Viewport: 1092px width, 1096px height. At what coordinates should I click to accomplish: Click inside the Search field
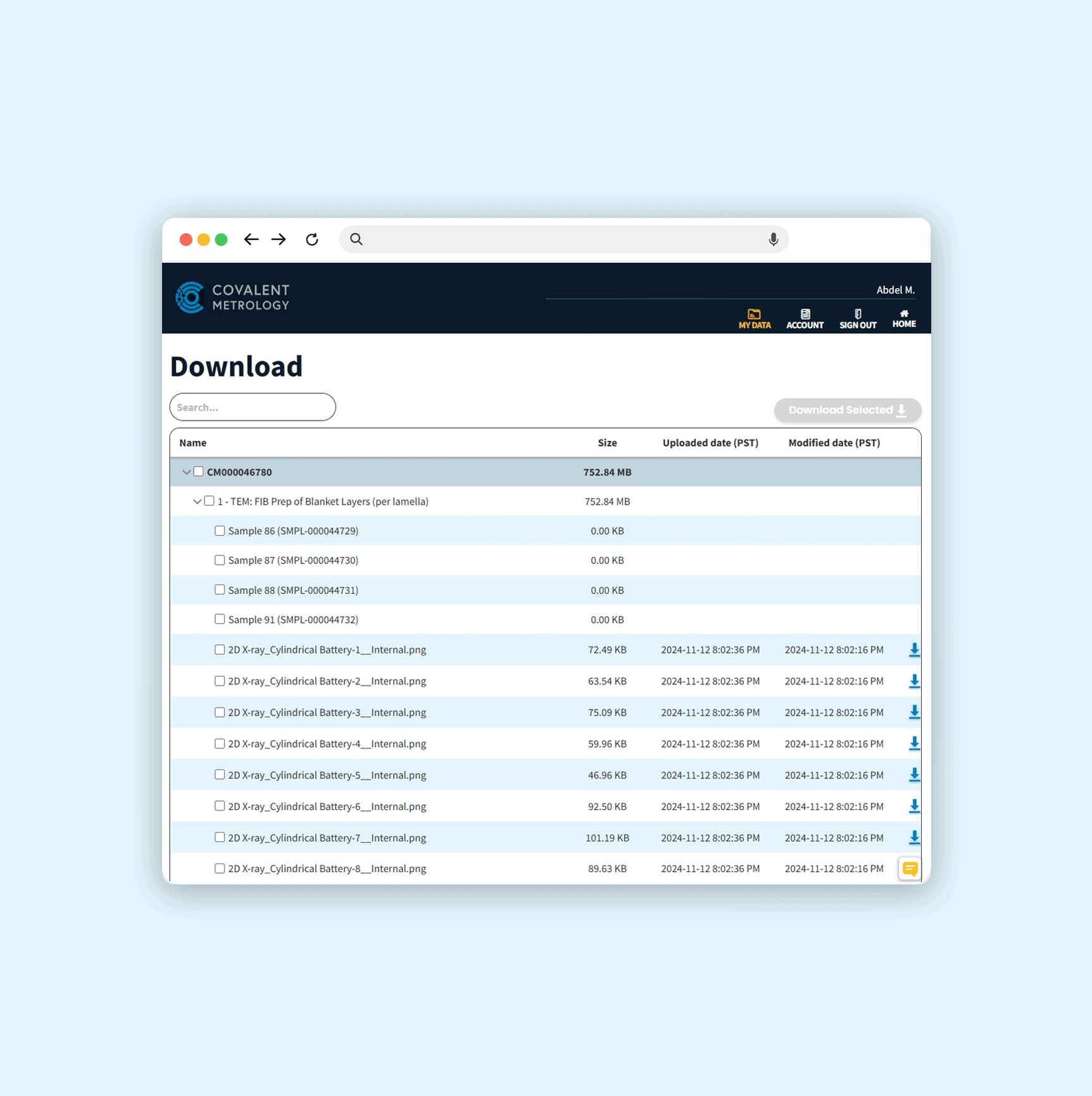[x=253, y=407]
